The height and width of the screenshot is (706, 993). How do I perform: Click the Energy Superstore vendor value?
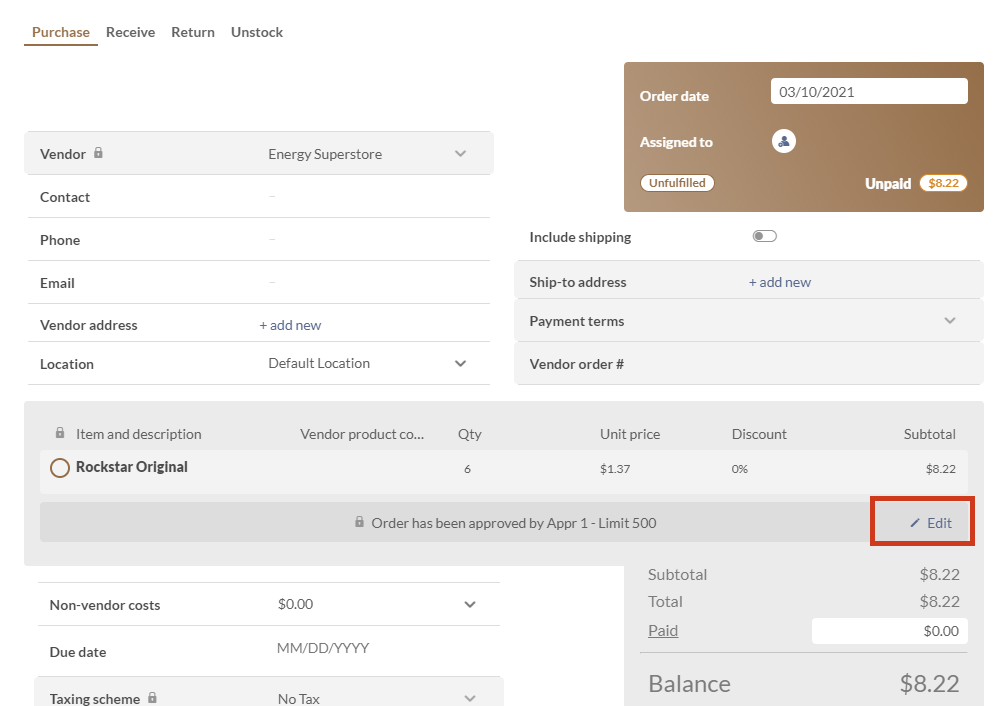(325, 154)
